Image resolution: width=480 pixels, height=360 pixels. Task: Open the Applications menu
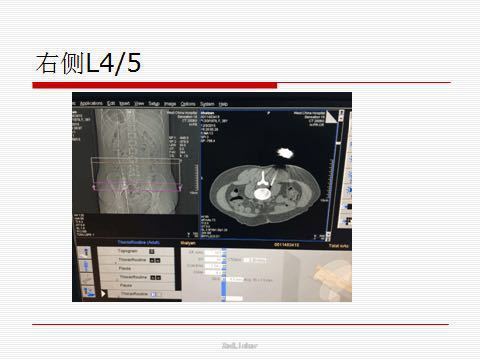click(x=91, y=103)
